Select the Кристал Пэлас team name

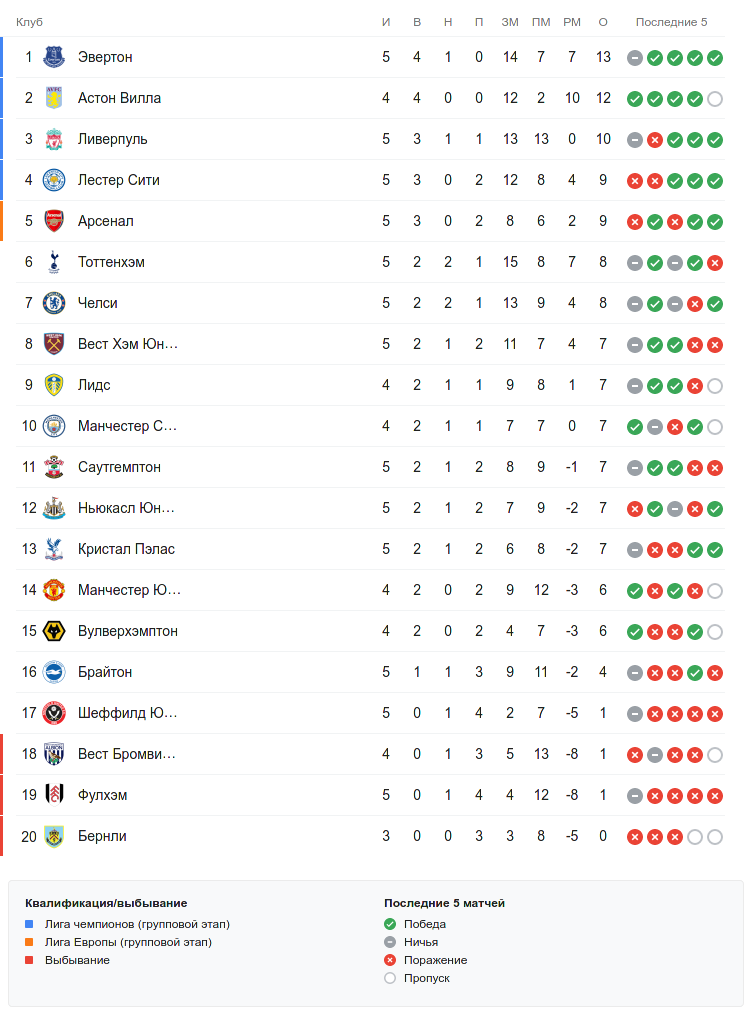(126, 549)
